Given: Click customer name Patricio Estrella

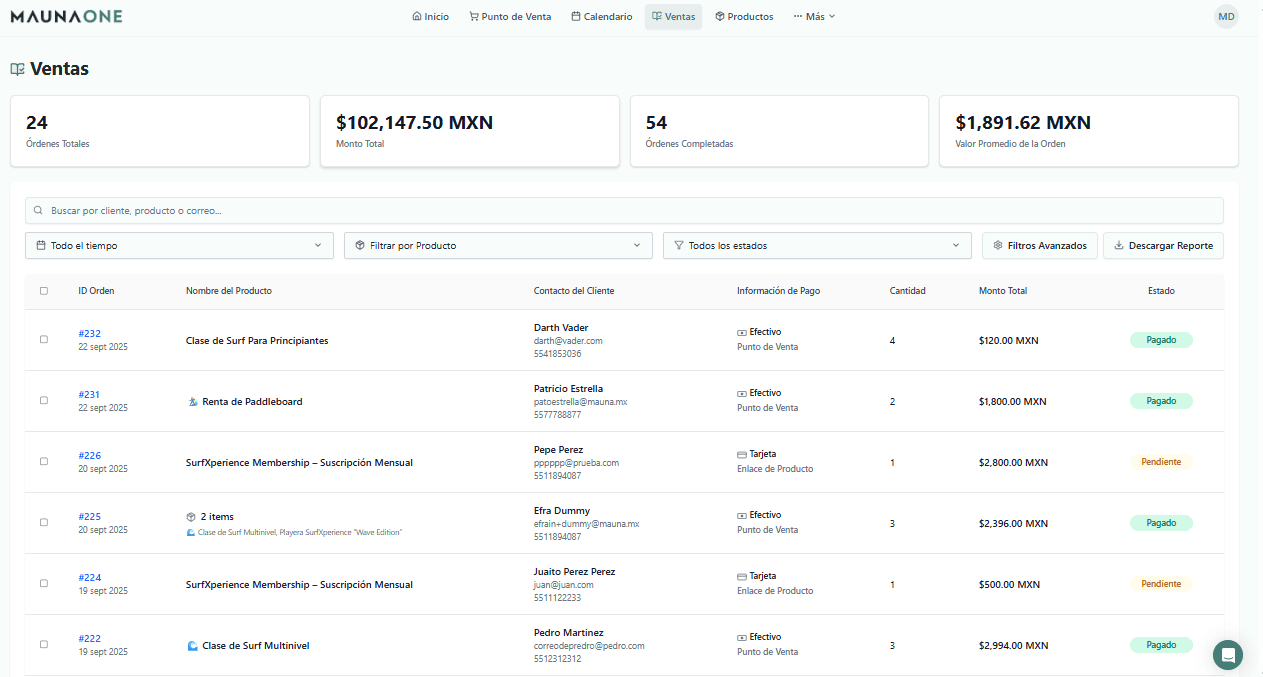Looking at the screenshot, I should click(x=568, y=389).
